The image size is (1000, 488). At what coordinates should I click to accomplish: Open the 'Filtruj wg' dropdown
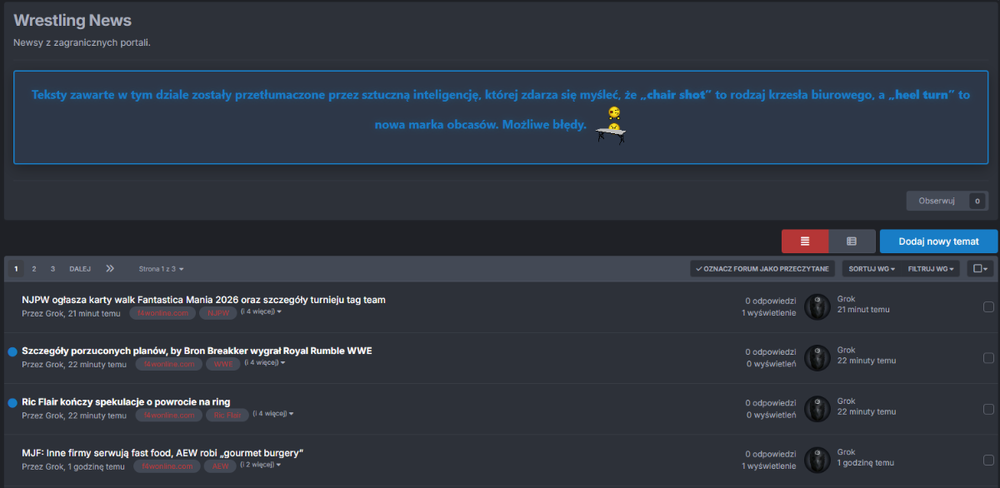pyautogui.click(x=930, y=269)
